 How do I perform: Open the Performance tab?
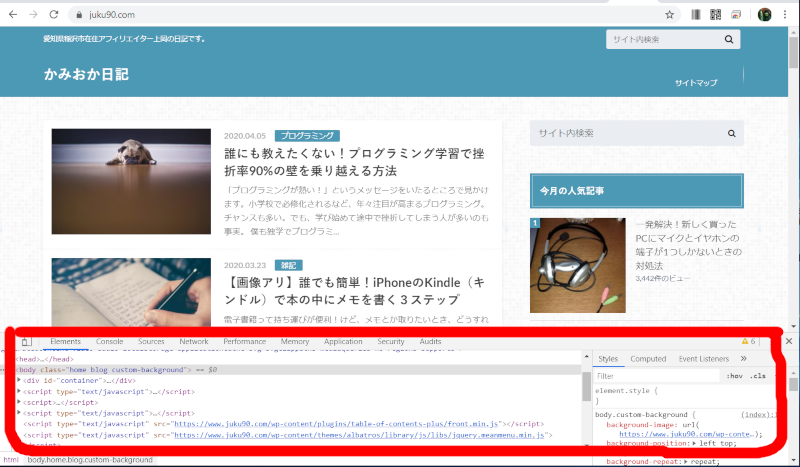pyautogui.click(x=244, y=341)
